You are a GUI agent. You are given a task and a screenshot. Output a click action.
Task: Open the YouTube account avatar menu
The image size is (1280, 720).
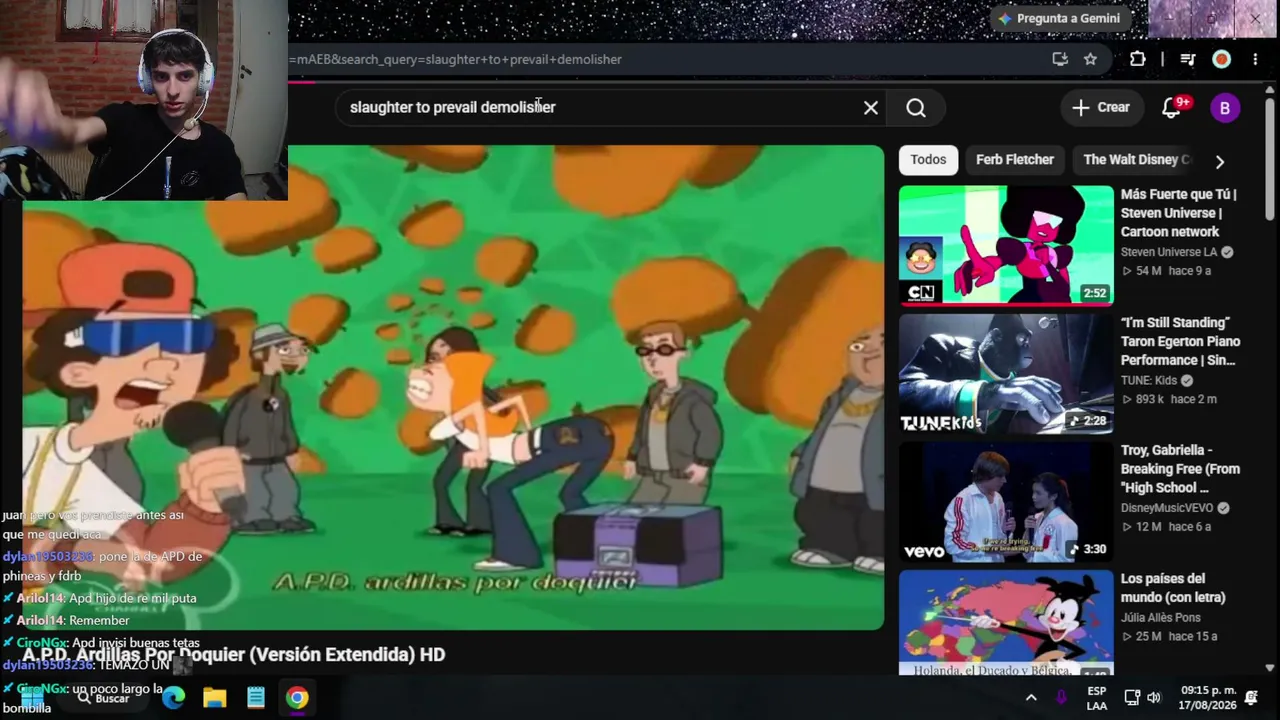pos(1225,108)
